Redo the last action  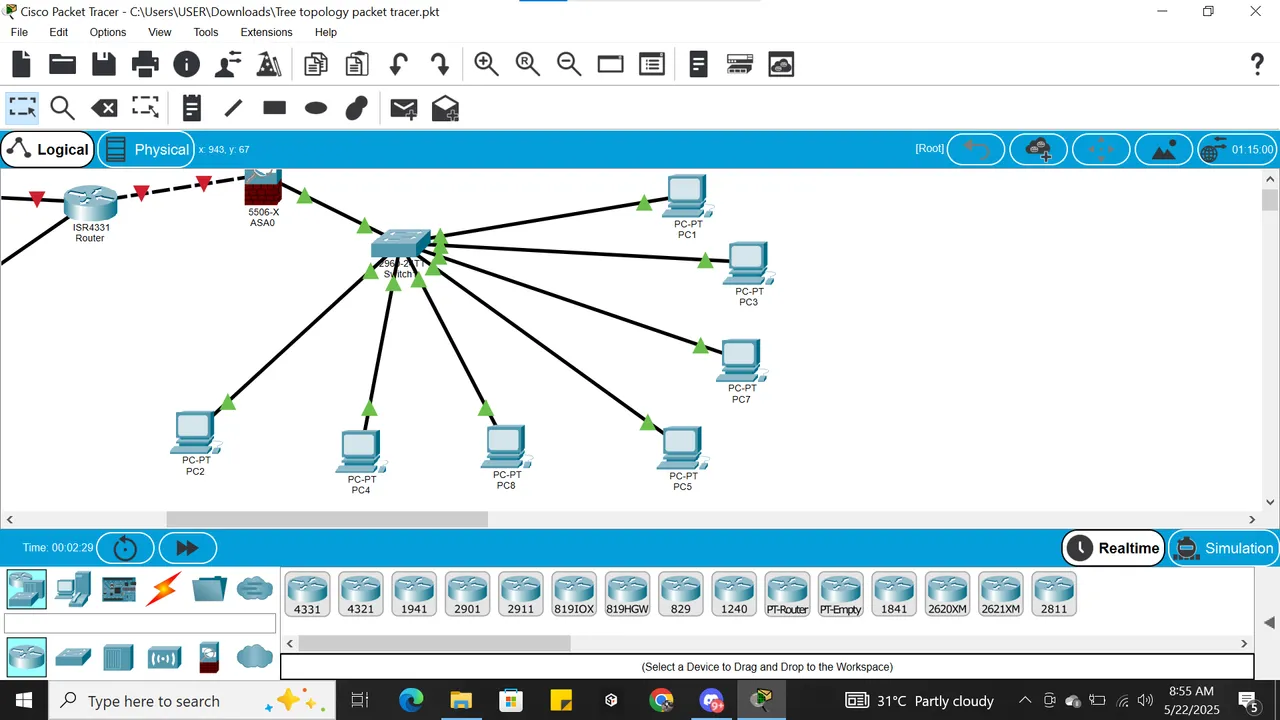[x=439, y=65]
